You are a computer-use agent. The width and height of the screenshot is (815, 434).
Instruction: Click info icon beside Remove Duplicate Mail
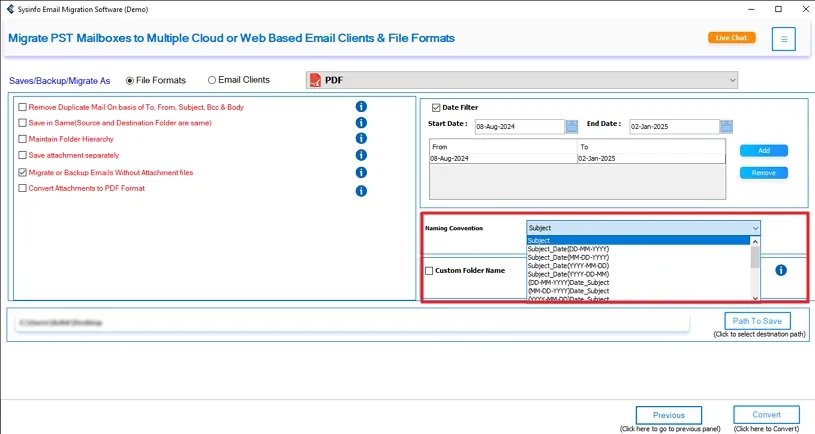pyautogui.click(x=361, y=107)
